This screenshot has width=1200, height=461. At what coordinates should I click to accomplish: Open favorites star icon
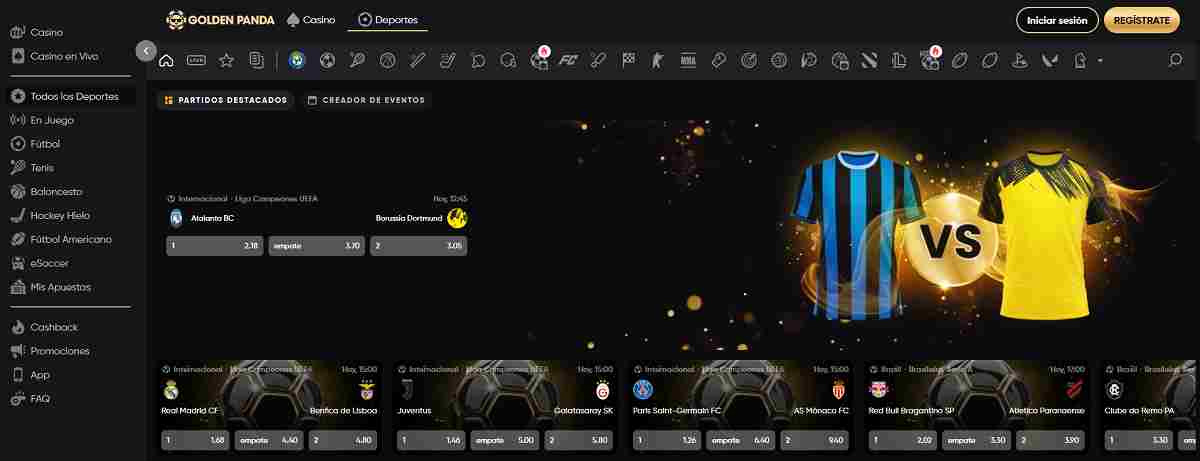226,60
